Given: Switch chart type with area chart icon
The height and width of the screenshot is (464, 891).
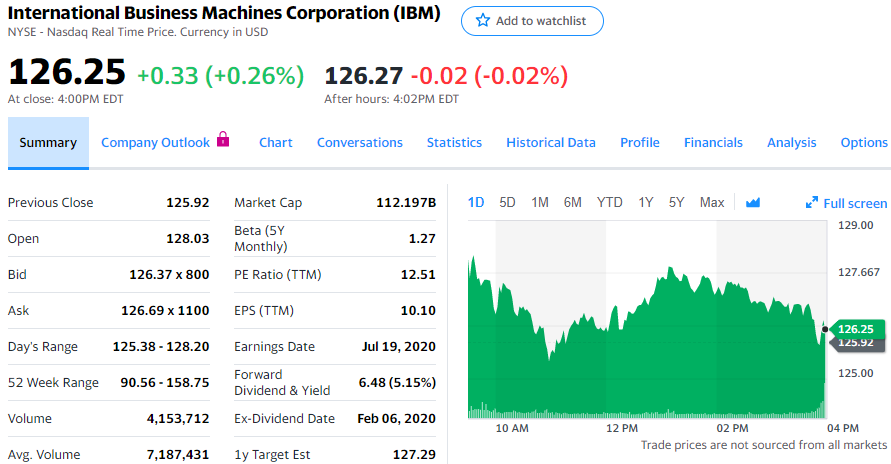Looking at the screenshot, I should tap(753, 203).
